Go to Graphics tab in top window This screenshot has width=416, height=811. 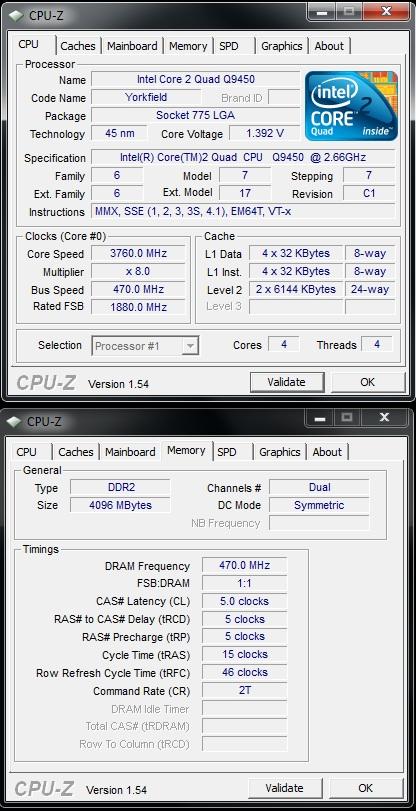click(281, 46)
